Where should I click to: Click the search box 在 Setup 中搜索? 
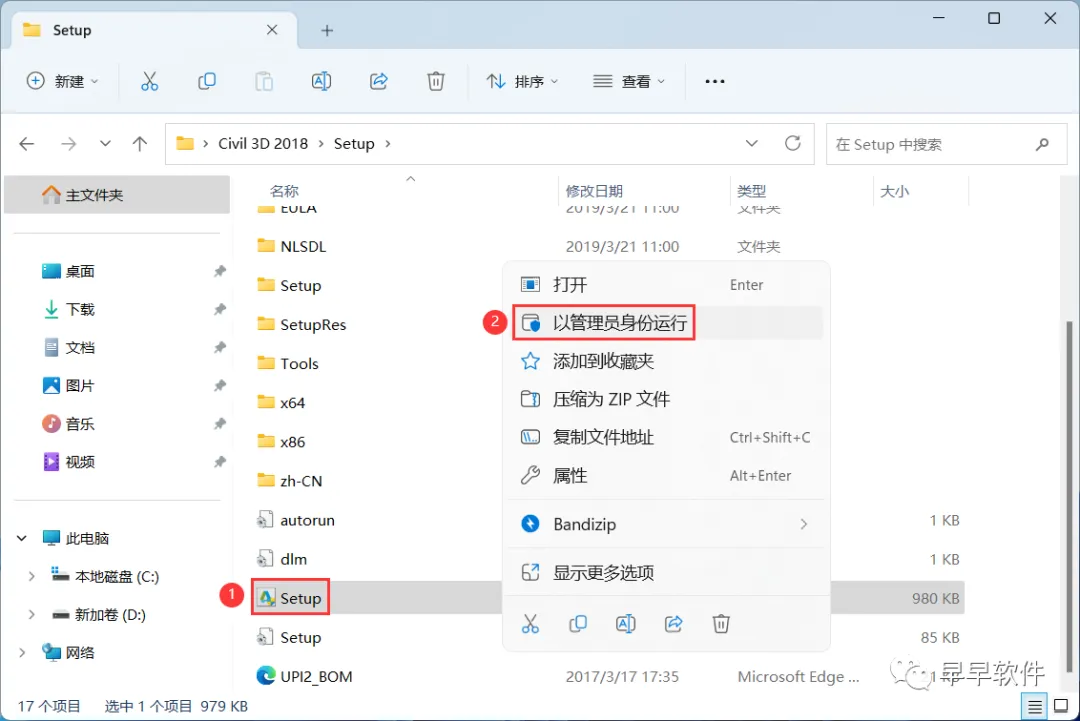[946, 144]
